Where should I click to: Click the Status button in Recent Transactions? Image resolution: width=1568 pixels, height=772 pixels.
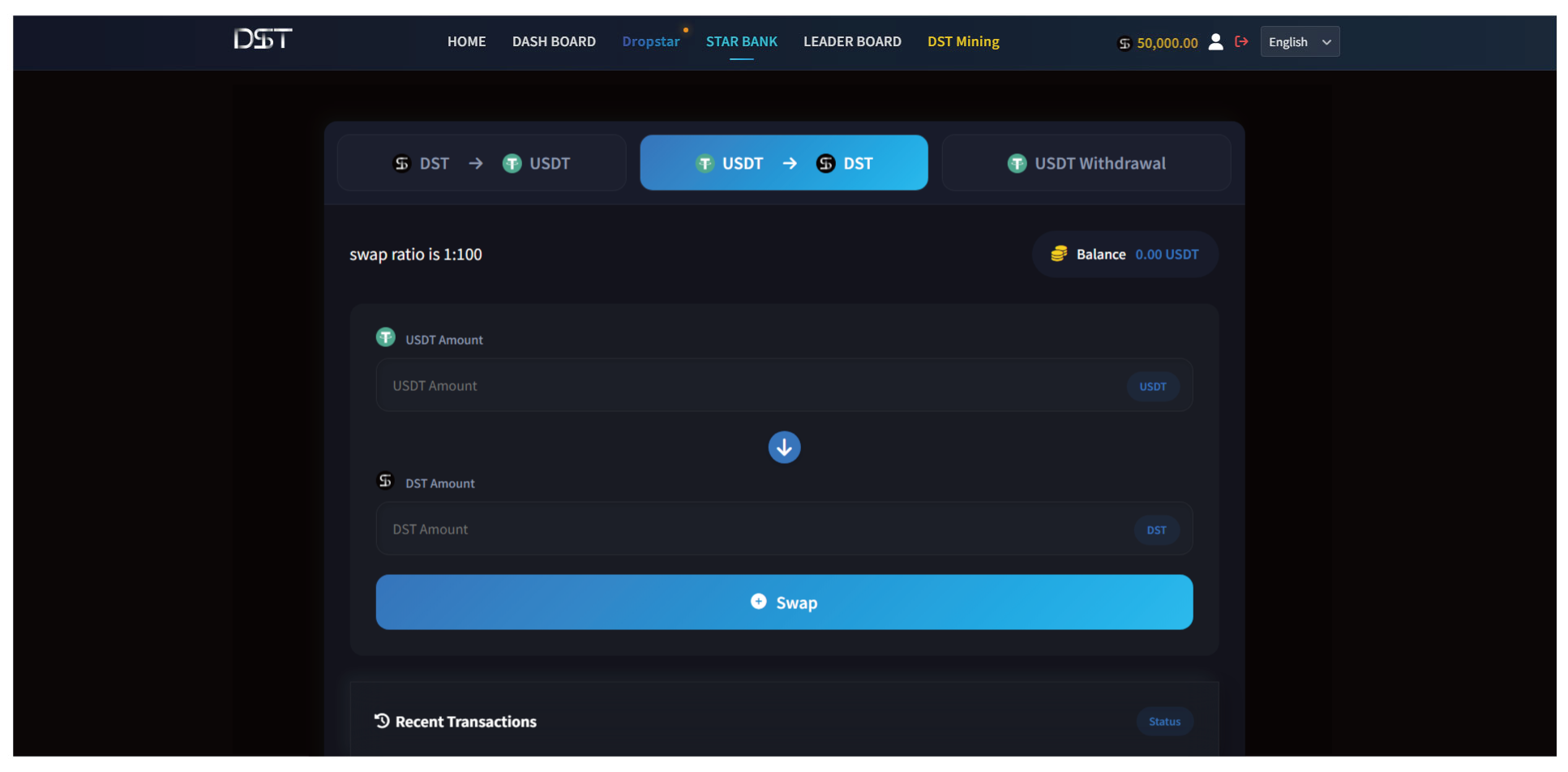pos(1164,722)
